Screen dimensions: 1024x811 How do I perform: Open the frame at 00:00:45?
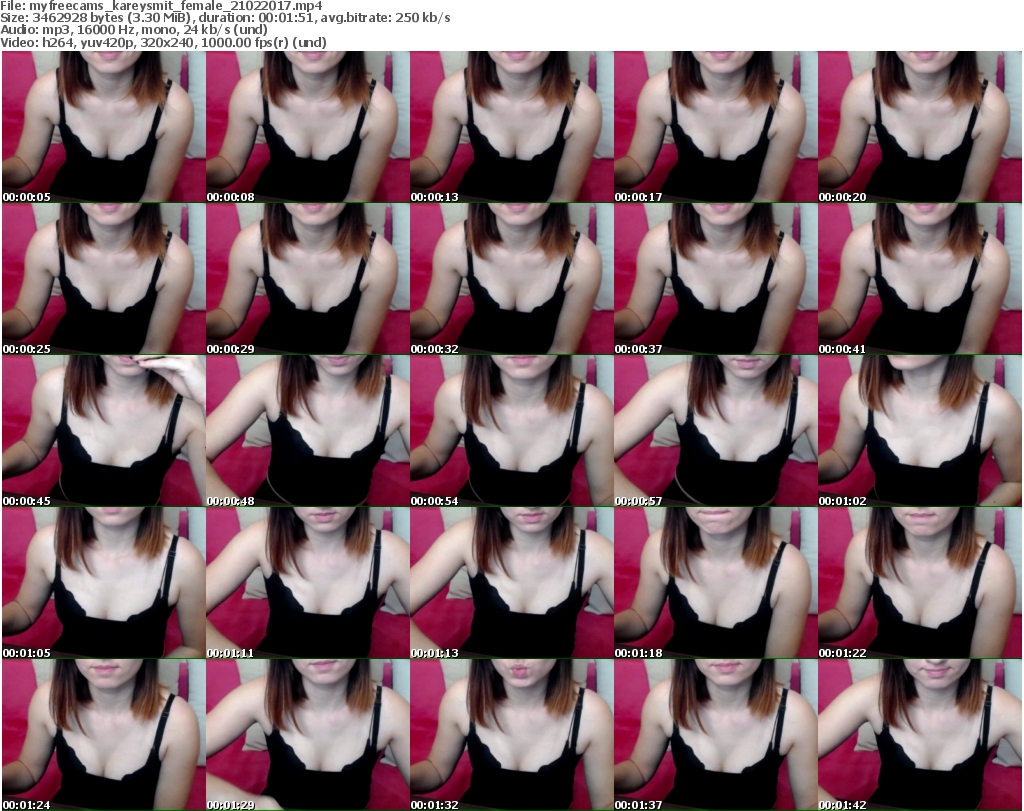point(104,431)
